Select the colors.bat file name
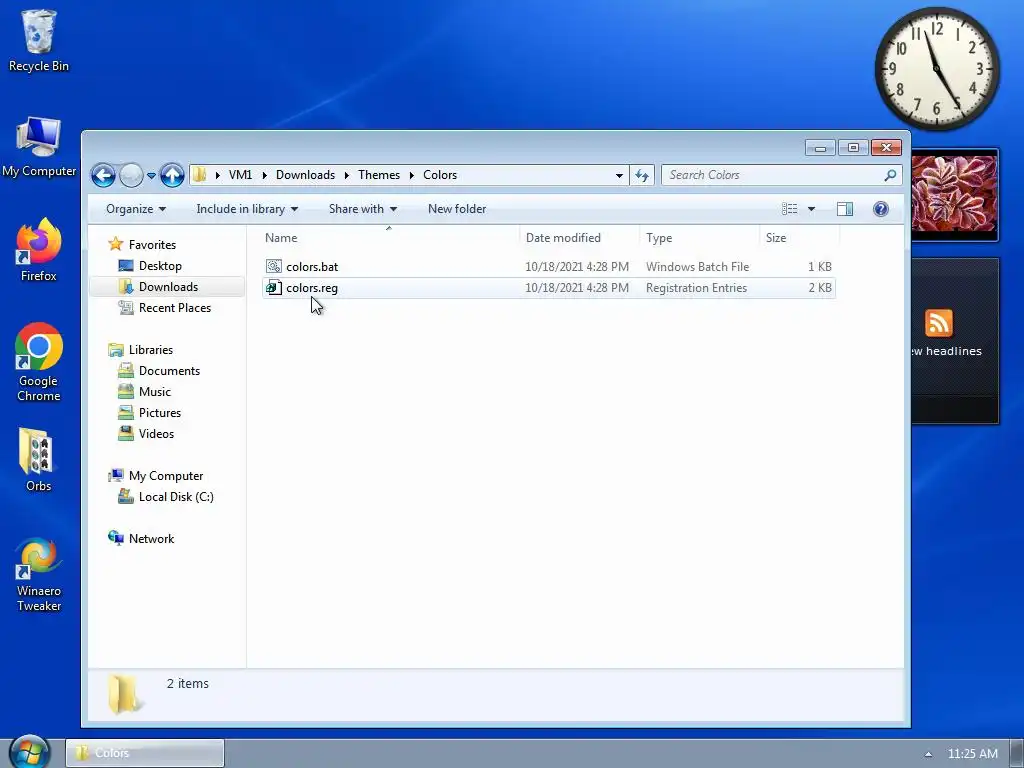 pyautogui.click(x=312, y=266)
